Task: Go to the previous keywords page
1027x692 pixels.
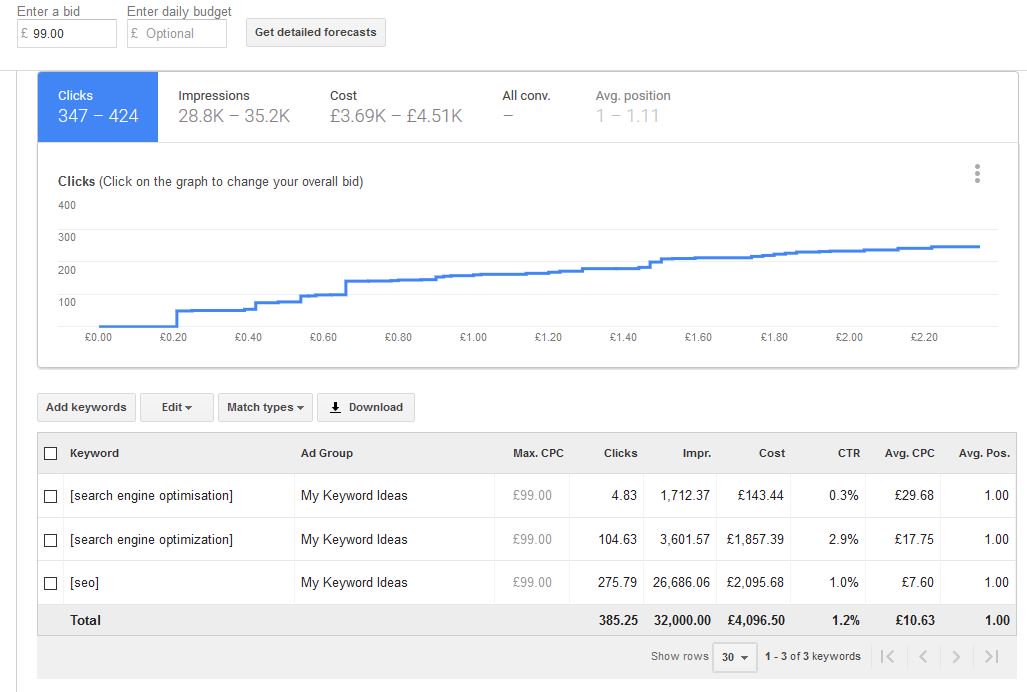Action: point(923,656)
